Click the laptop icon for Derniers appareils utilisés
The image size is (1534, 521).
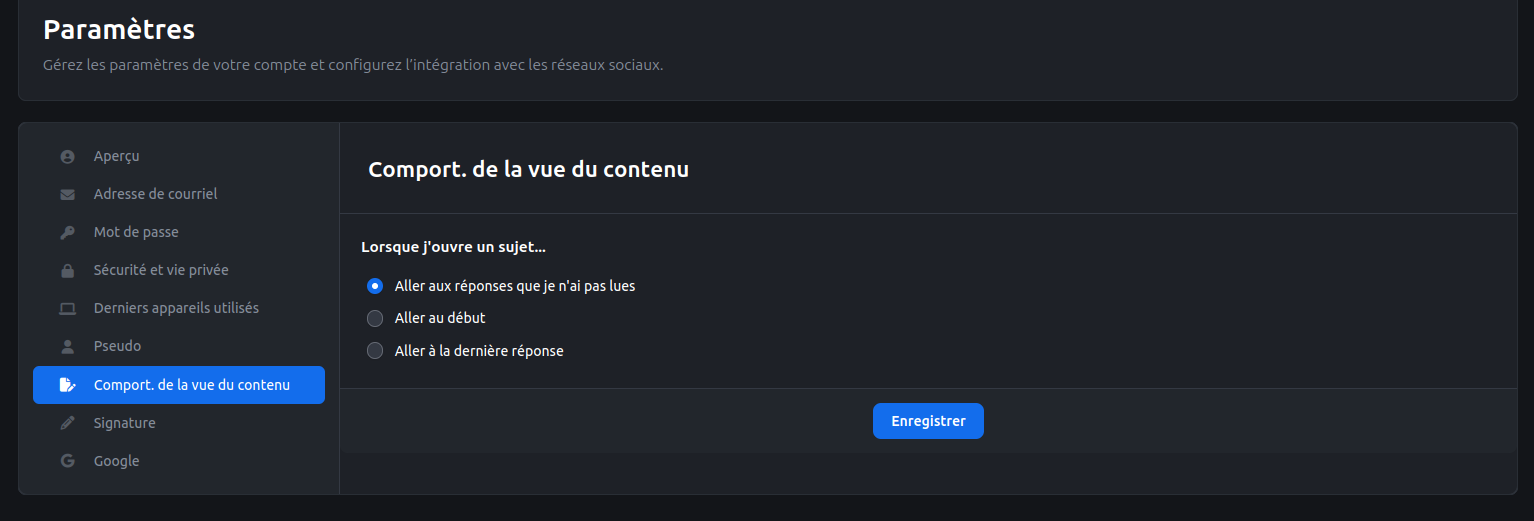[67, 309]
